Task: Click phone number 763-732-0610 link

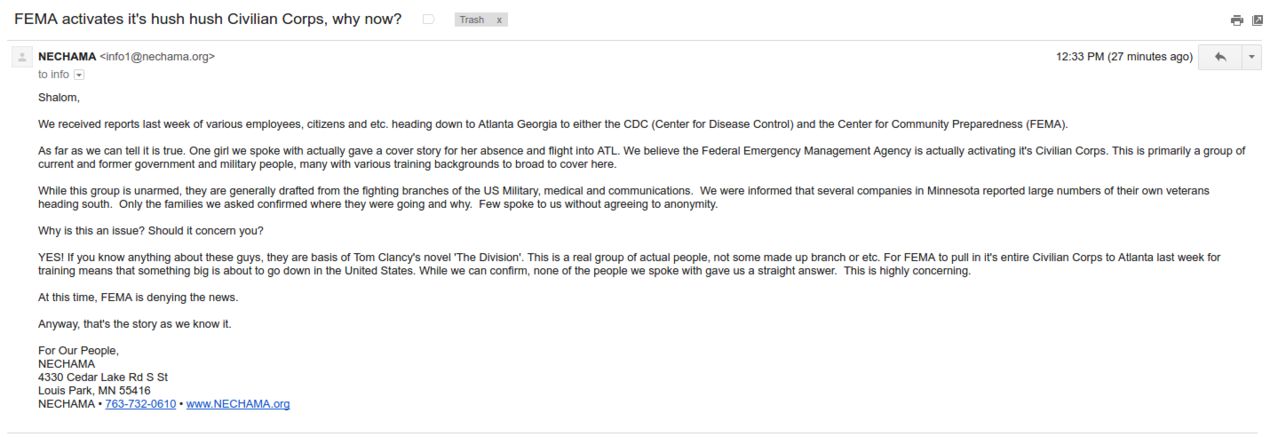Action: (x=140, y=404)
